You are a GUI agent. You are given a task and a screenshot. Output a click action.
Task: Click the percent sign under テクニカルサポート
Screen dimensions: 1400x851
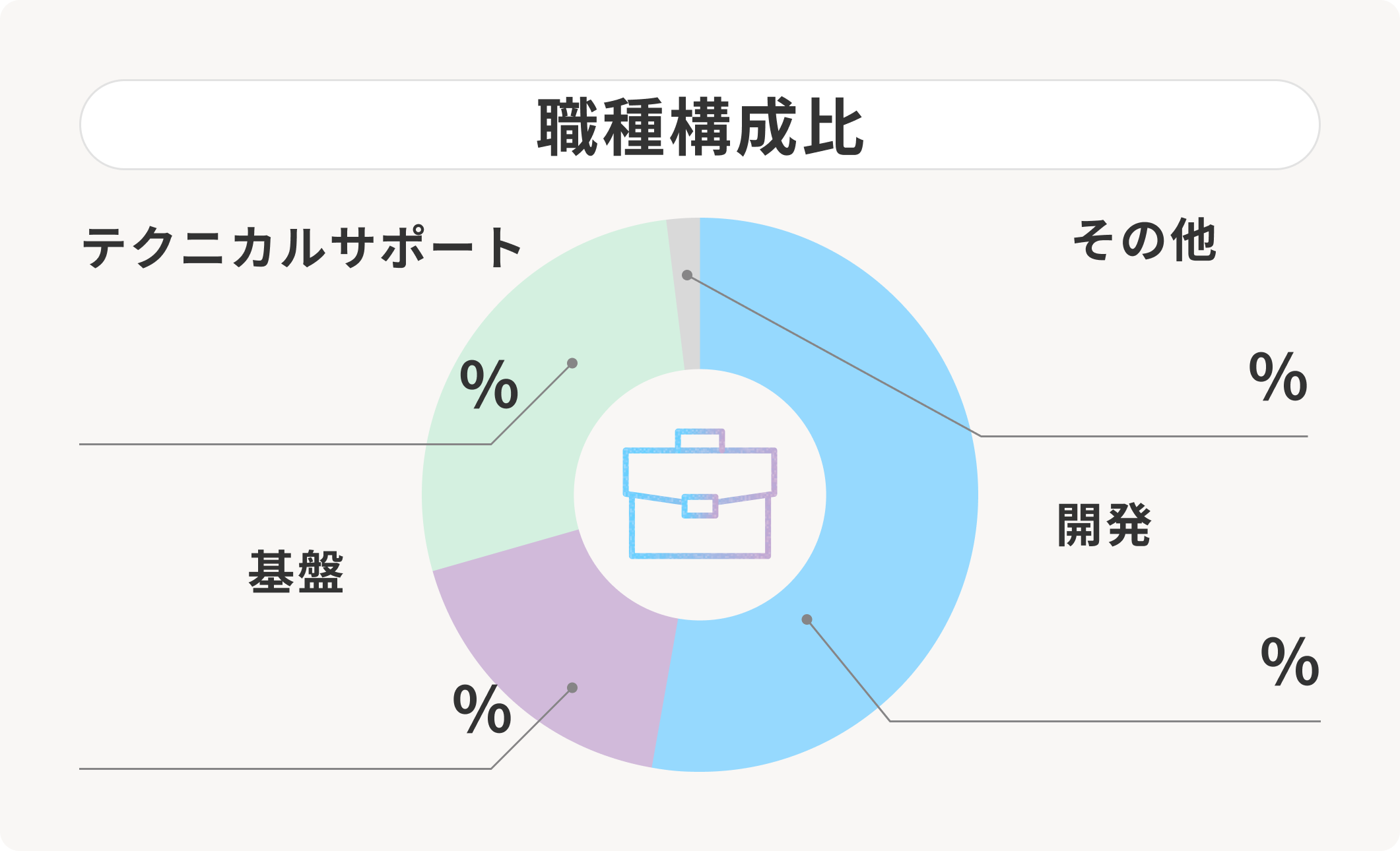pos(489,385)
